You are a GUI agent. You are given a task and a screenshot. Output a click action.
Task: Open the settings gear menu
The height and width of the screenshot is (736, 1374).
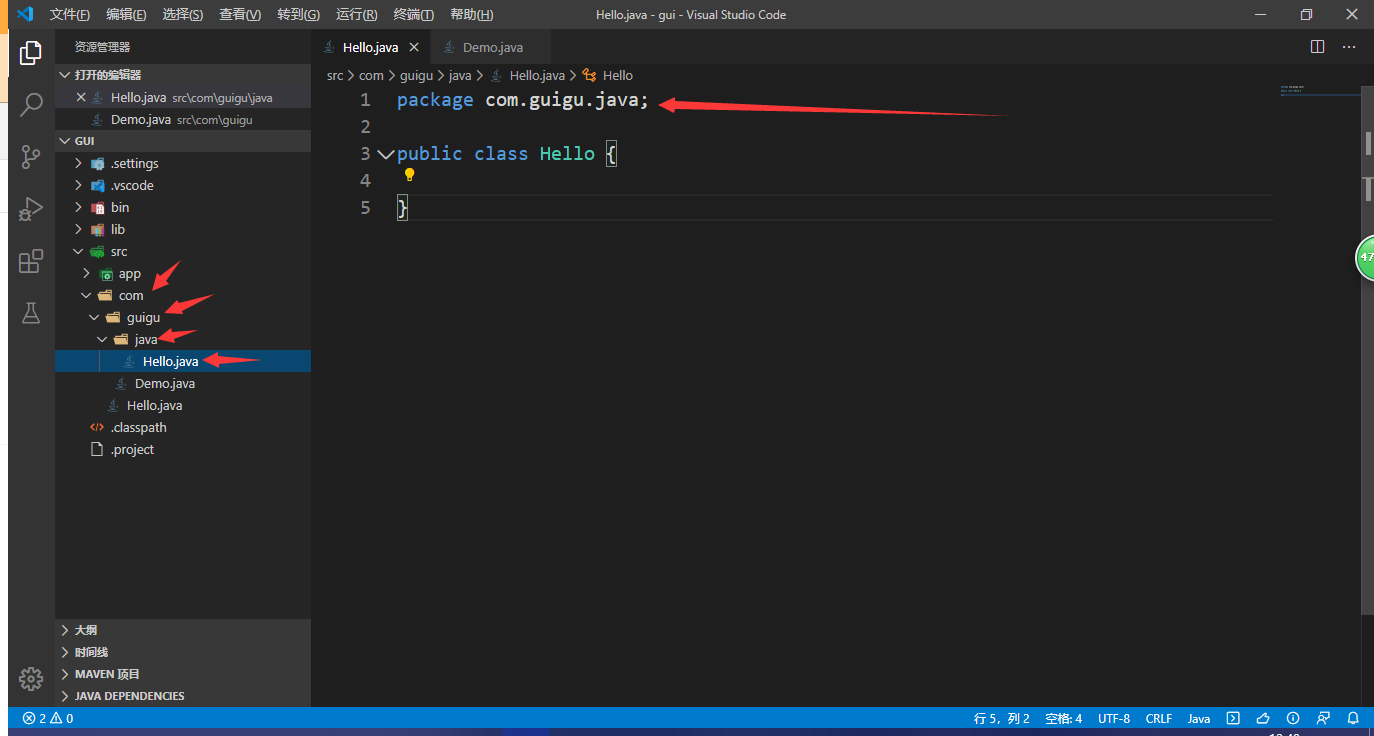(30, 679)
